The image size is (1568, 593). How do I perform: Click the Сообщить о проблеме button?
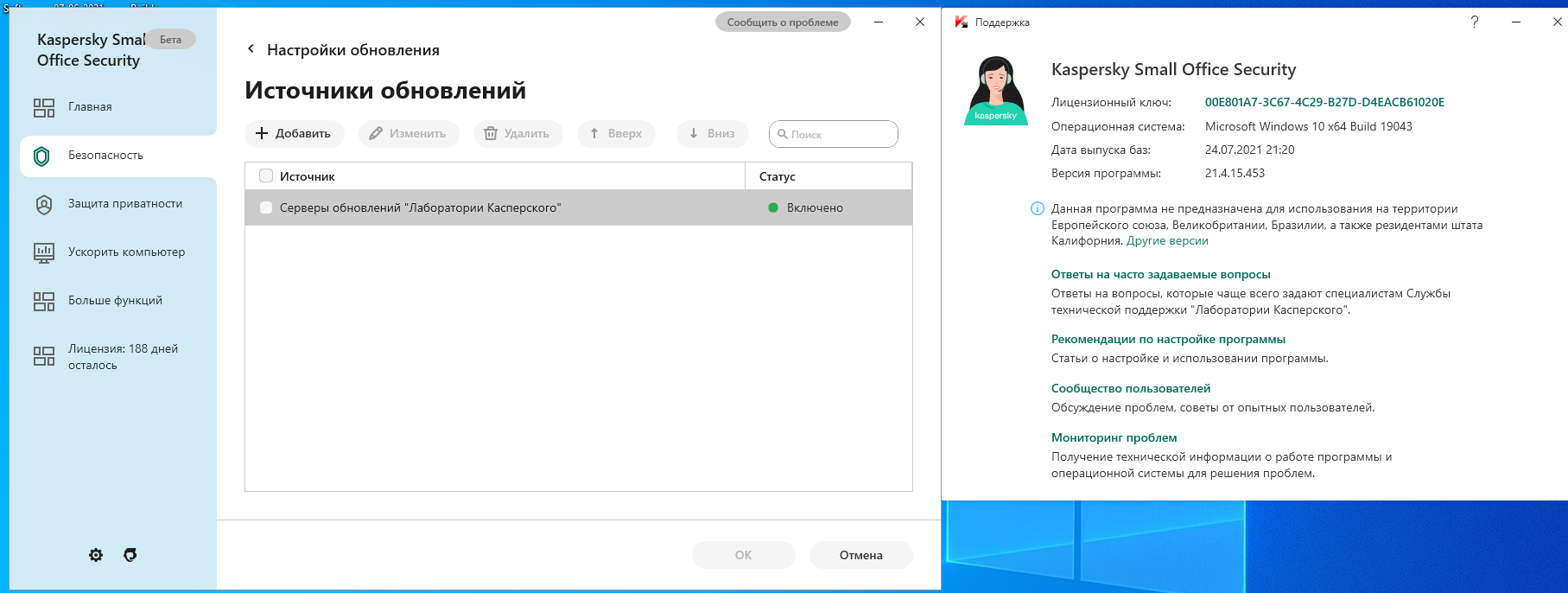click(x=783, y=22)
